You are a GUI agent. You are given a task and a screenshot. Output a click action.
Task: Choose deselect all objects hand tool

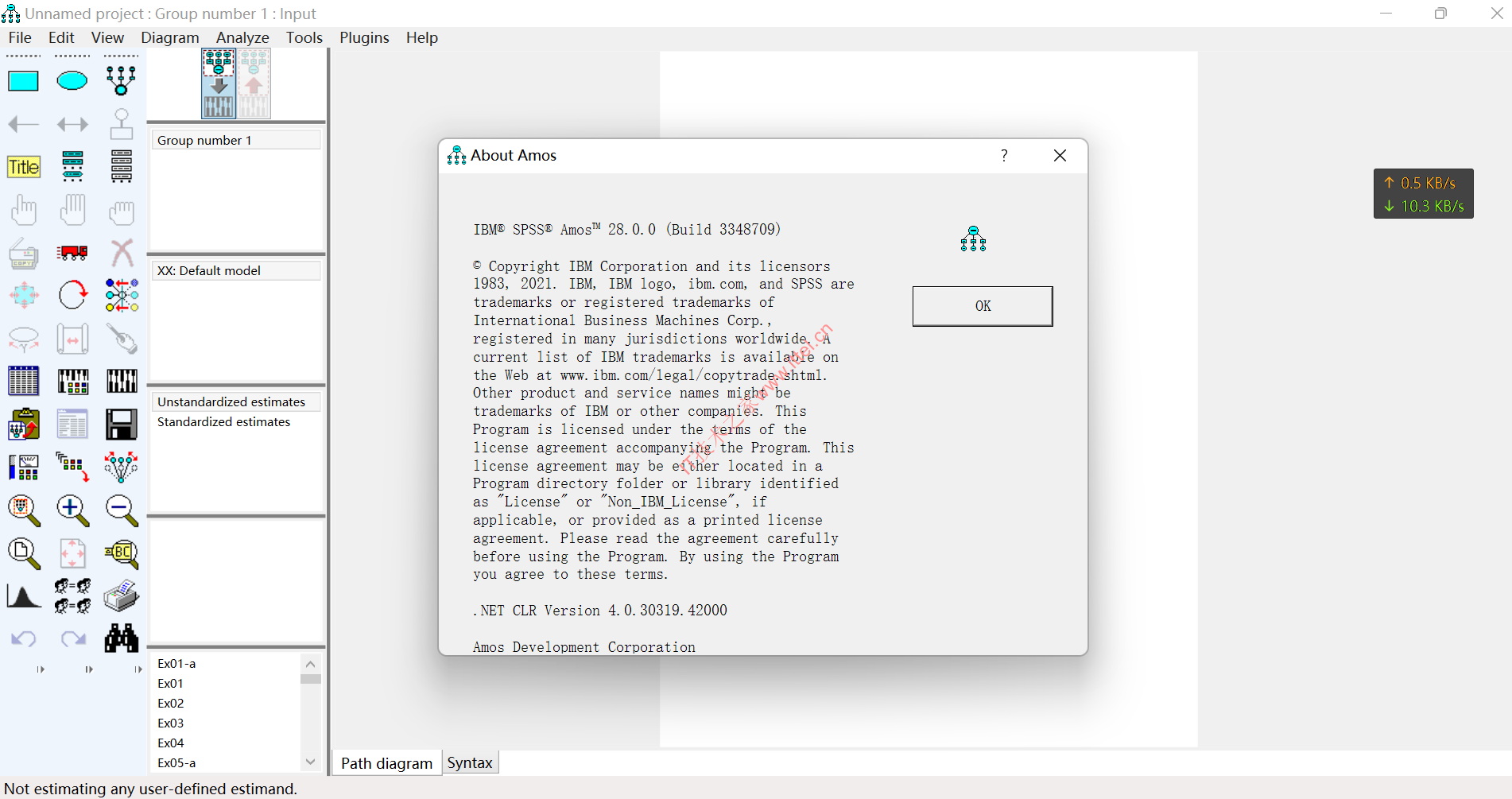(x=121, y=211)
